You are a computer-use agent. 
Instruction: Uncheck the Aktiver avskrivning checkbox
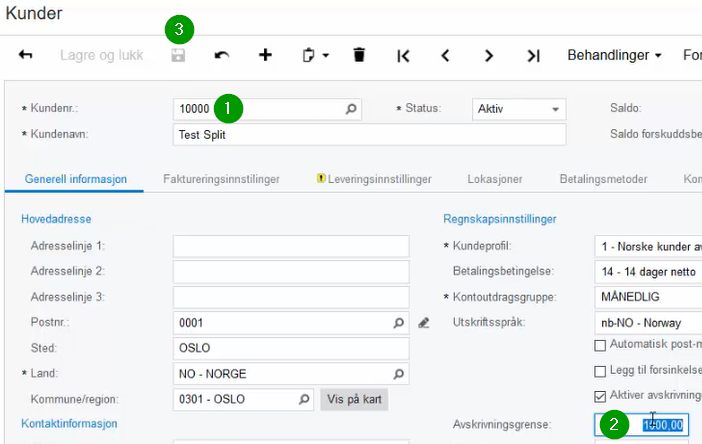pyautogui.click(x=600, y=395)
